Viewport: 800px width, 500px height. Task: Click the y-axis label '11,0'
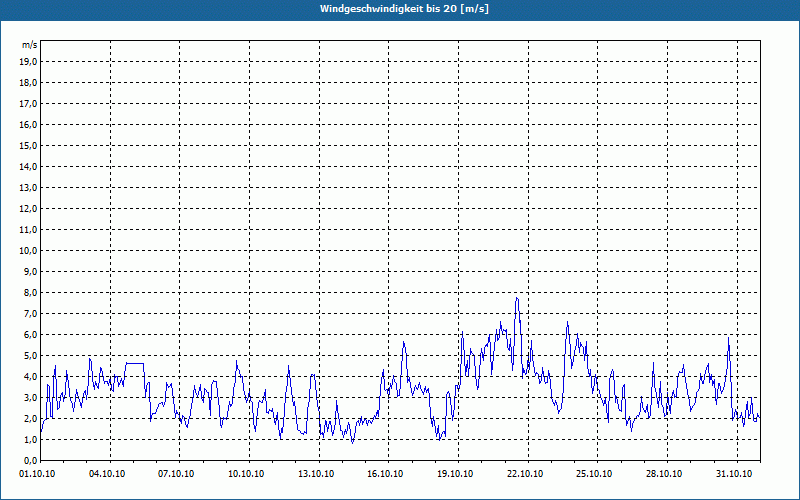coord(29,230)
